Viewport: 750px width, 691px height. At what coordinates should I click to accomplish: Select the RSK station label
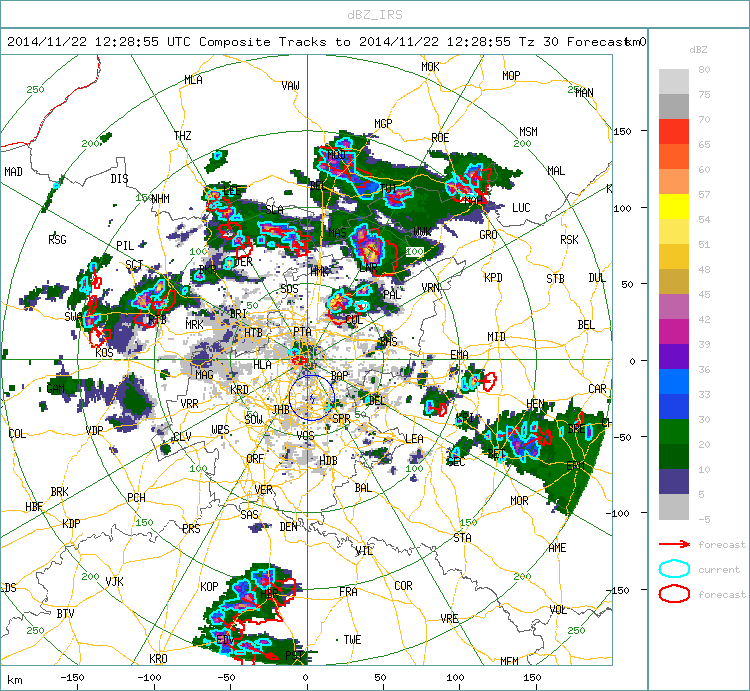569,240
